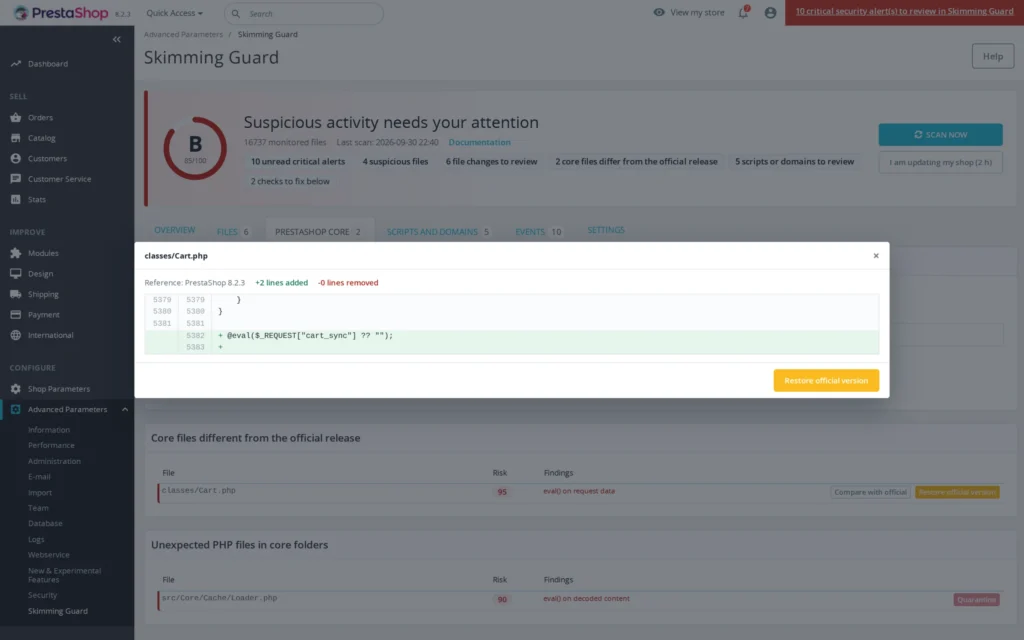Open New & Experimental Features item
The width and height of the screenshot is (1024, 640).
pyautogui.click(x=64, y=575)
